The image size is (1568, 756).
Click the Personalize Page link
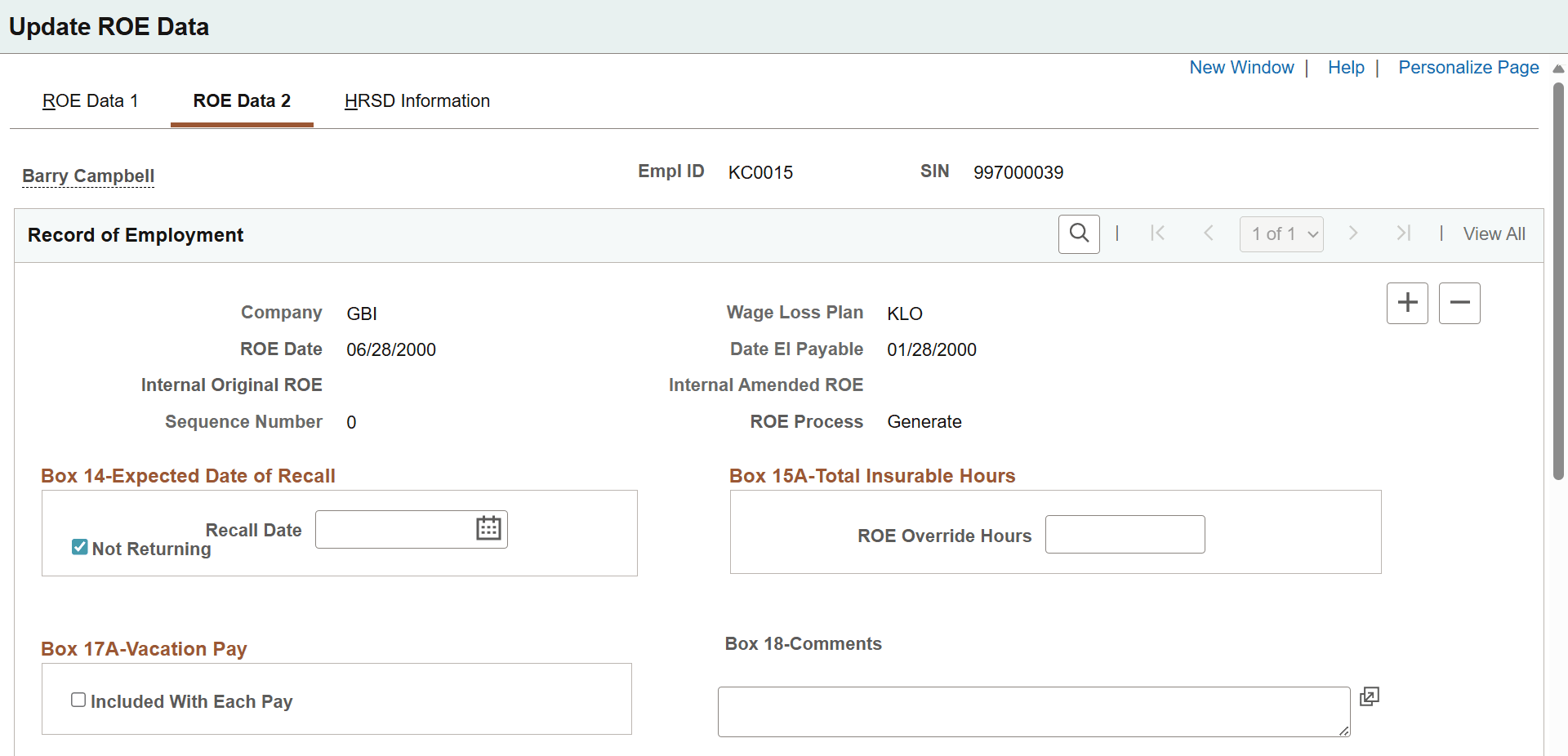click(x=1468, y=68)
